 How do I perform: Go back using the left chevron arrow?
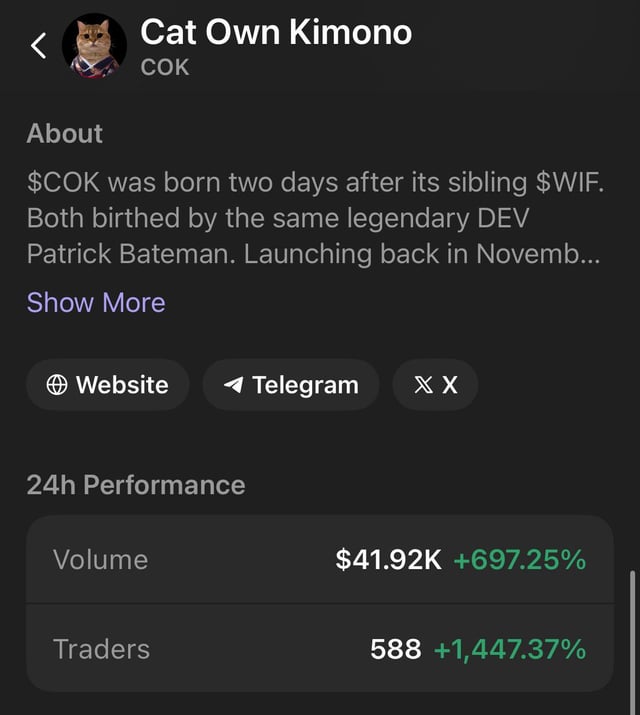[39, 45]
